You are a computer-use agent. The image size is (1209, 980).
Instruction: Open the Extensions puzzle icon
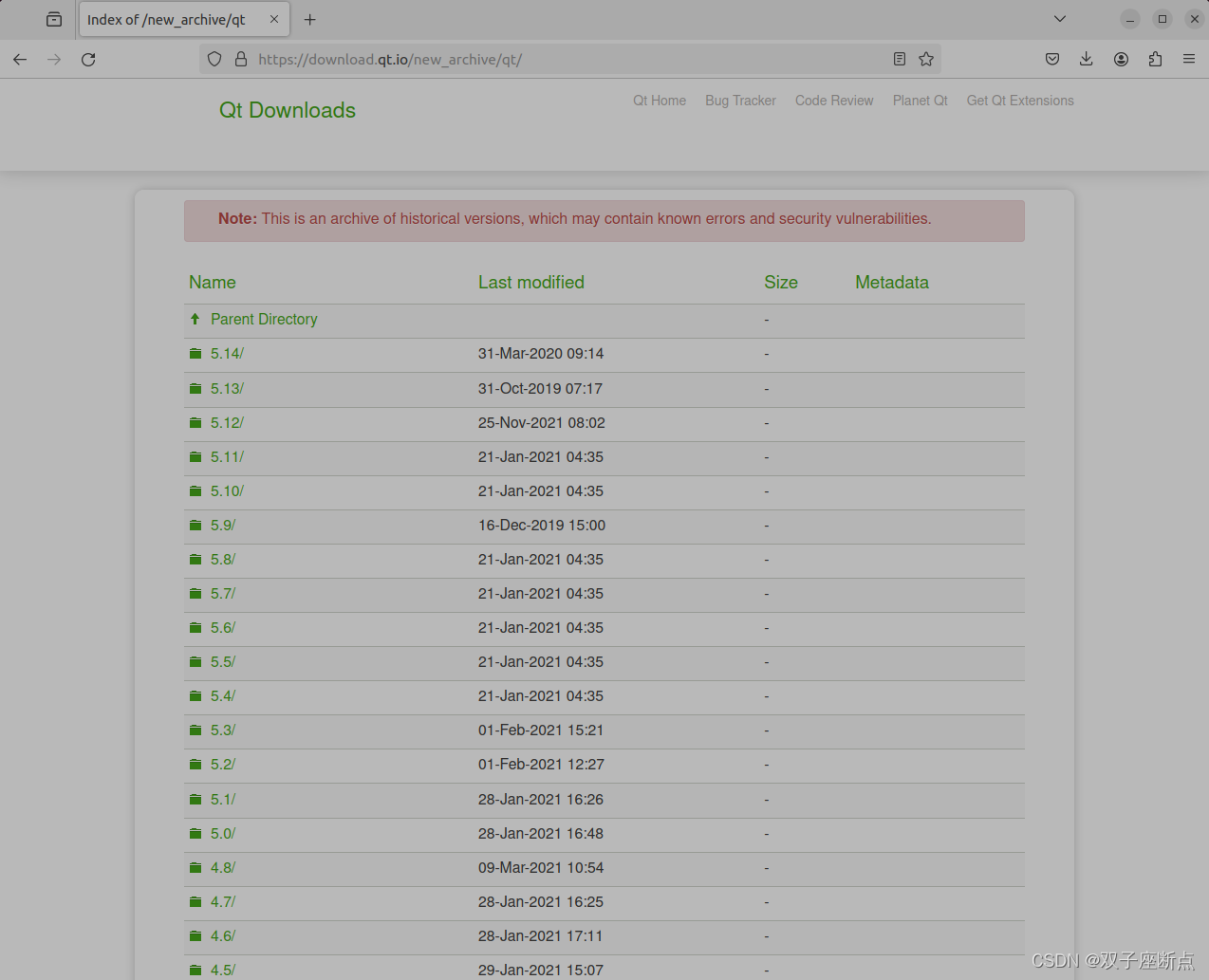point(1155,59)
